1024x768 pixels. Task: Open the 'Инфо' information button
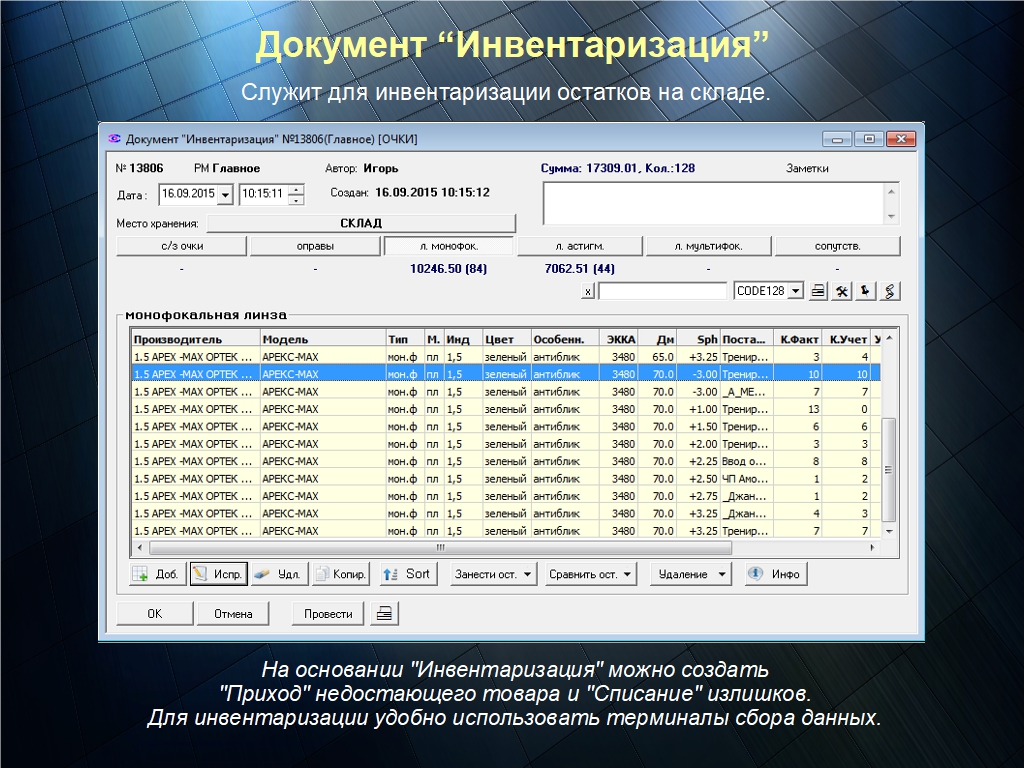click(774, 574)
